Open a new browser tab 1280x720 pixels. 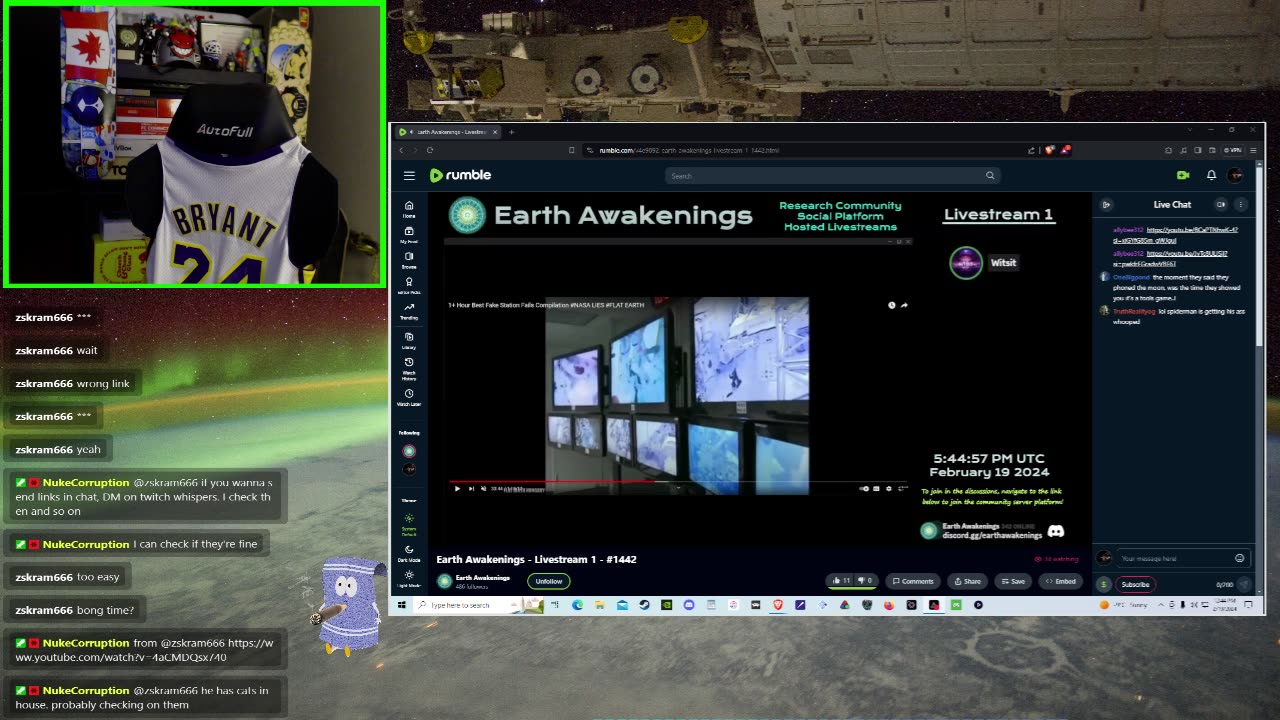[511, 132]
